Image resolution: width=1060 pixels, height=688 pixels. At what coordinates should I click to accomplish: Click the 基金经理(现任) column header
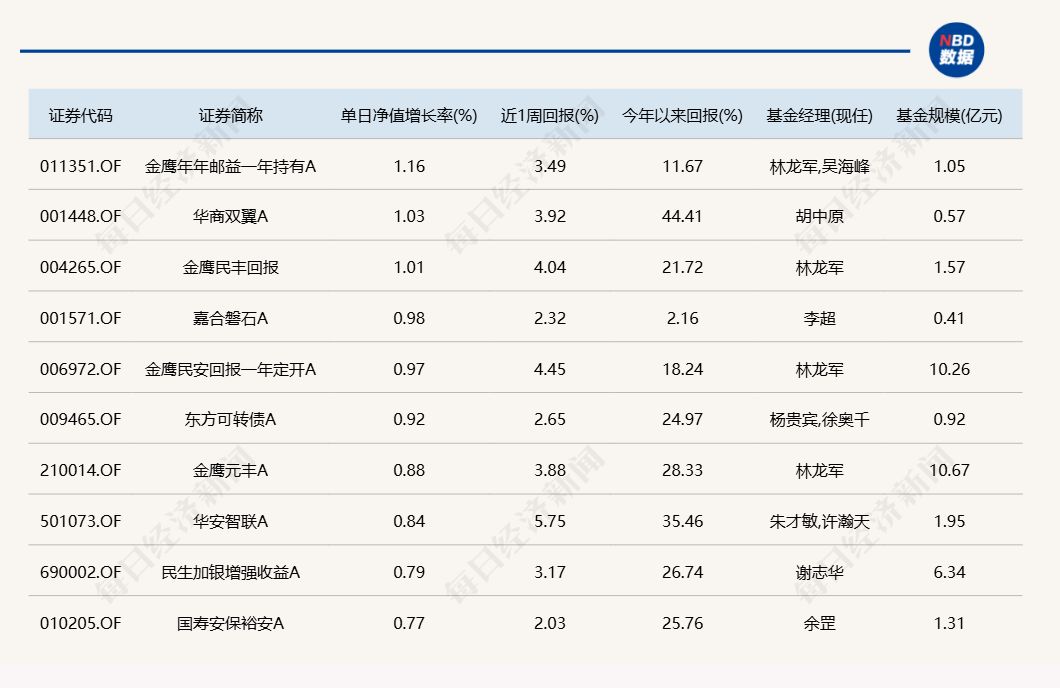(x=819, y=115)
